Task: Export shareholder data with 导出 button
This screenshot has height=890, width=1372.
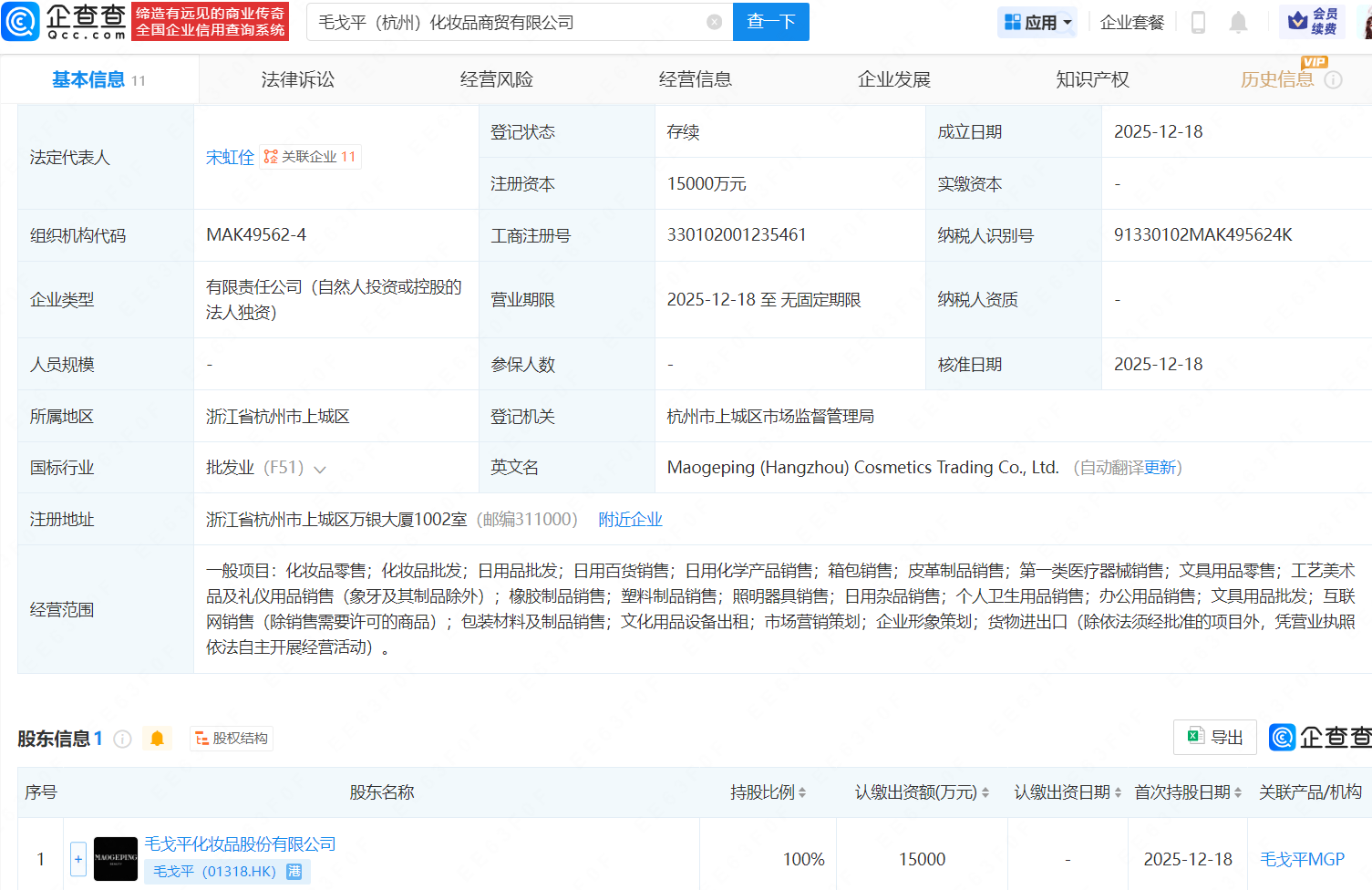Action: (1214, 737)
